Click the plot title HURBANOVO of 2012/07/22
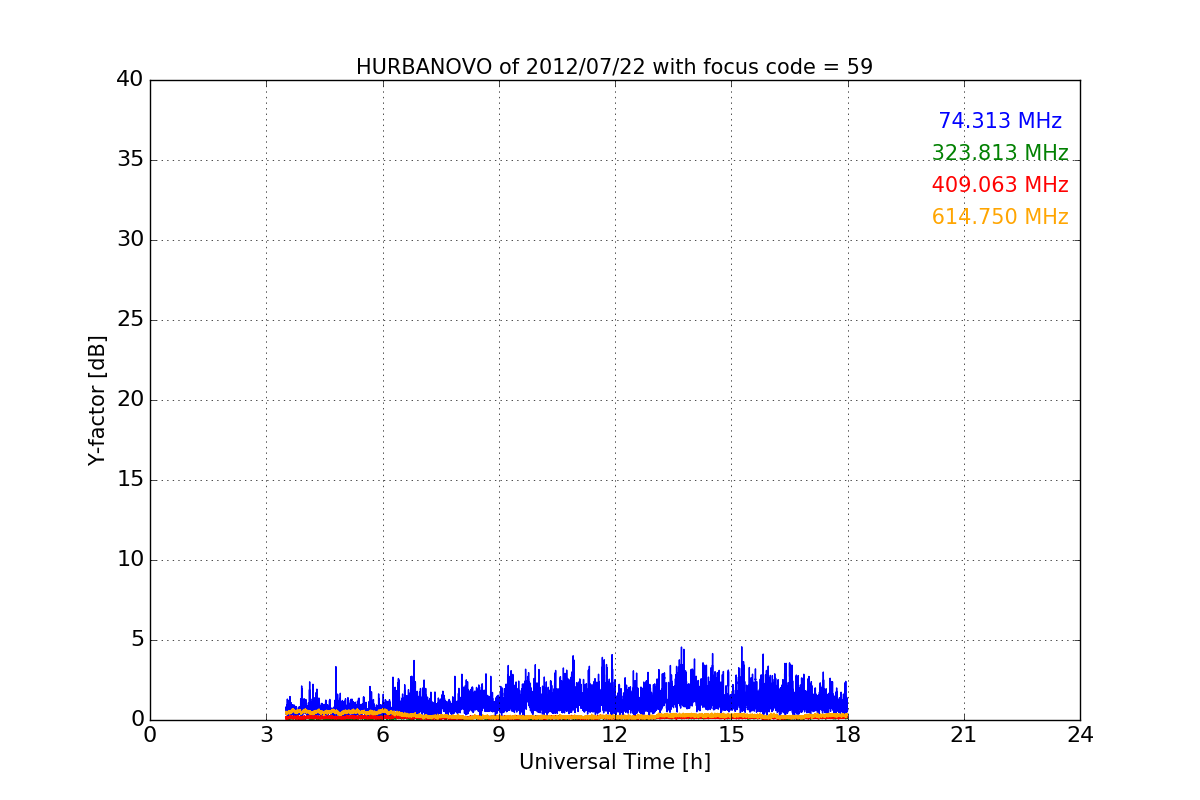 [614, 67]
